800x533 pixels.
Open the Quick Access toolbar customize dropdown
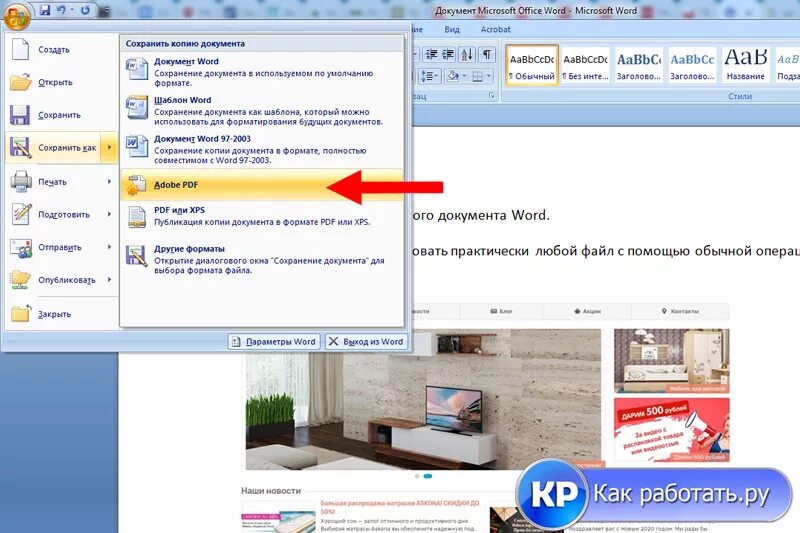point(105,10)
